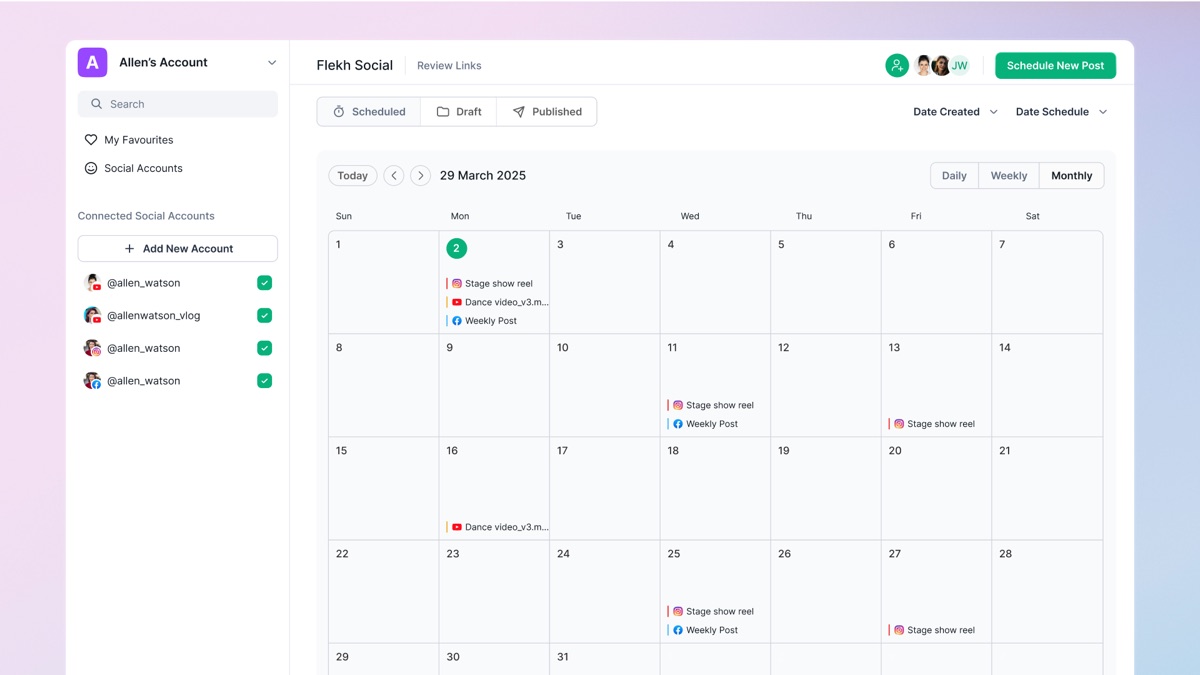
Task: Go to next month arrow
Action: 420,176
